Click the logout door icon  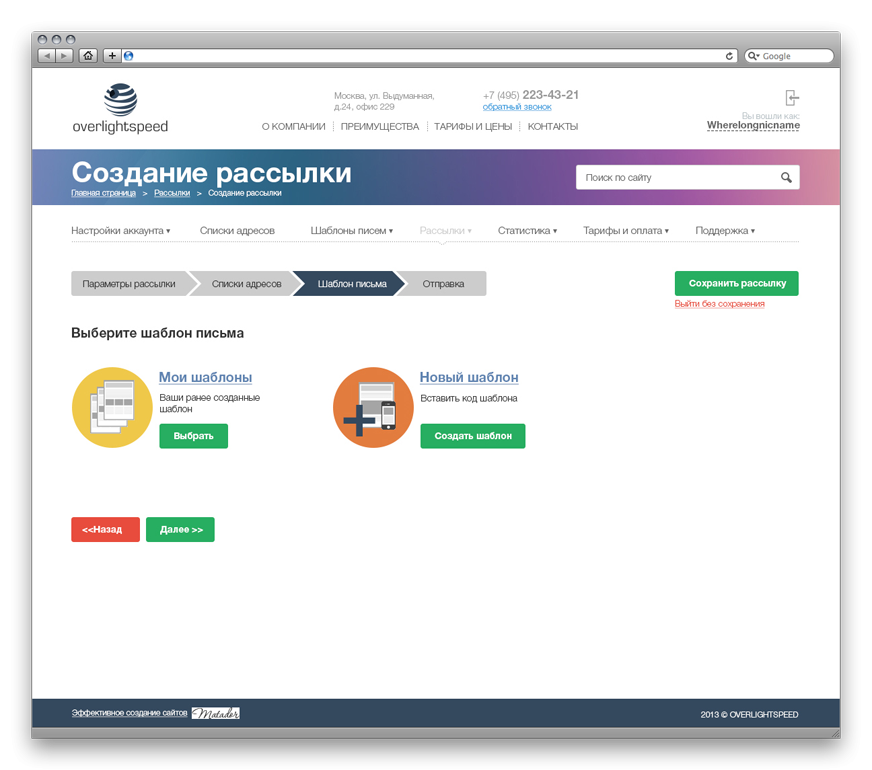(792, 98)
